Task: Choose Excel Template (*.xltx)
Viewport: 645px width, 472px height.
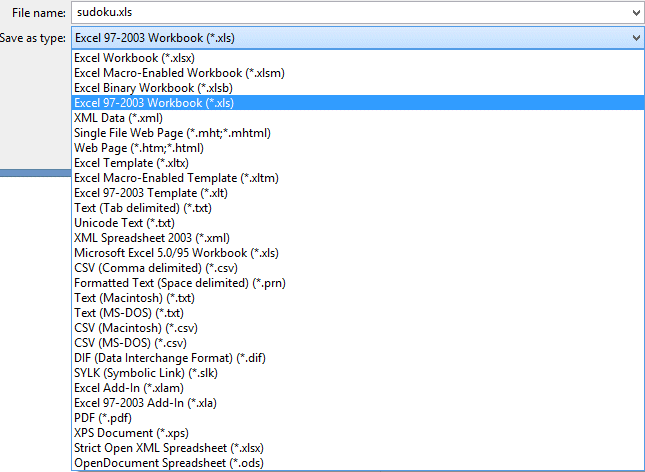Action: click(x=358, y=163)
